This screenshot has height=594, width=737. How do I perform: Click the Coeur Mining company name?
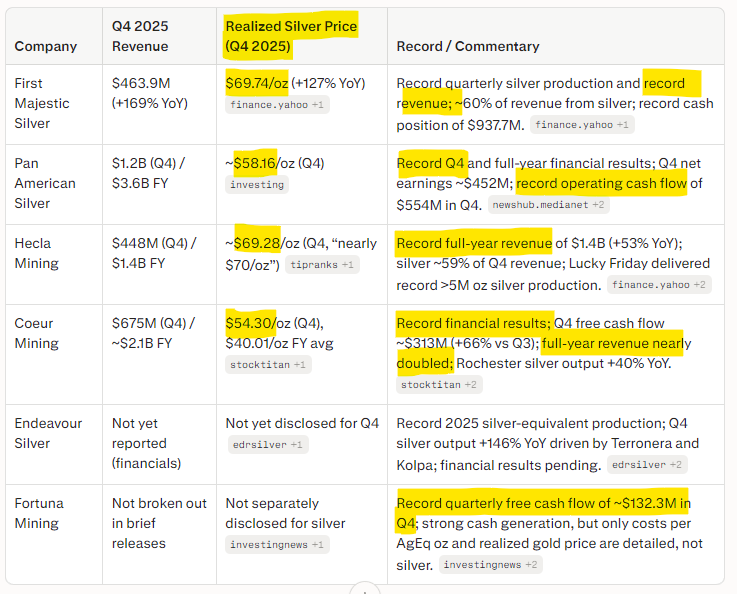click(x=36, y=334)
